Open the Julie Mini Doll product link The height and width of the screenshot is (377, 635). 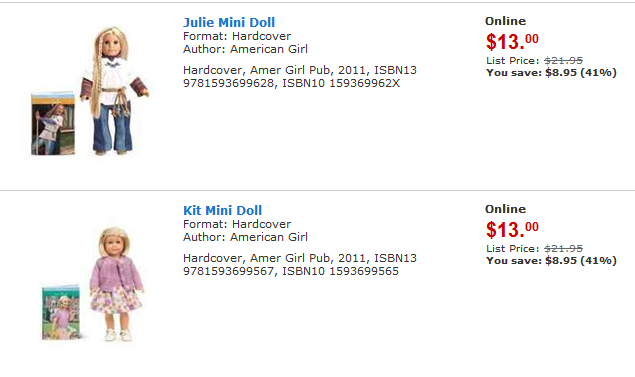[x=229, y=22]
